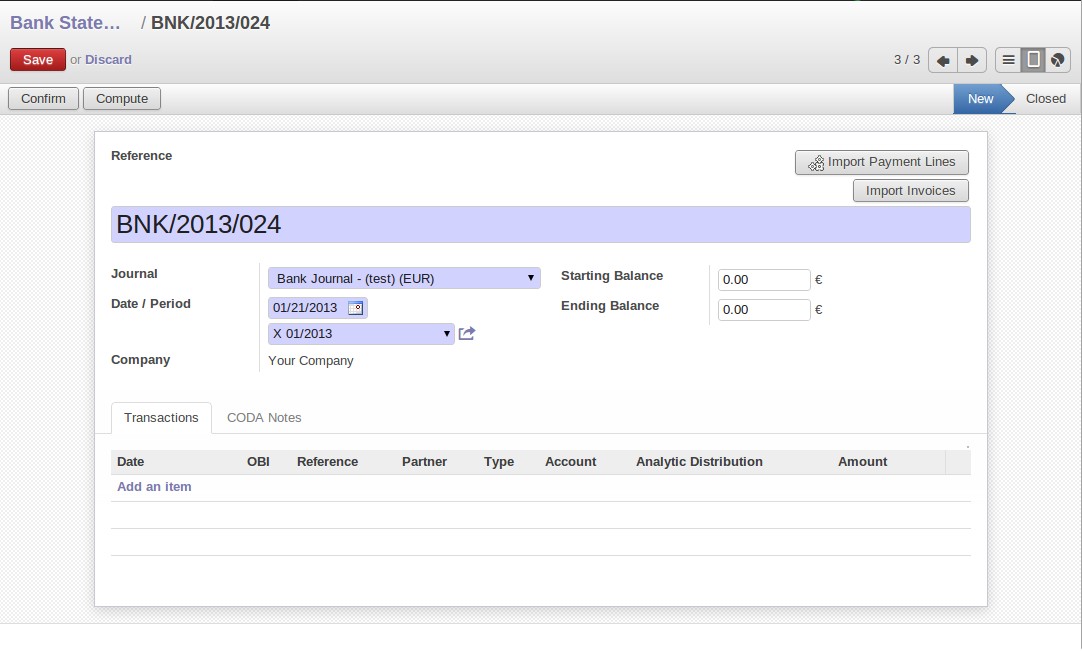Open the period X 01/2013 dropdown
This screenshot has height=651, width=1082.
click(361, 334)
